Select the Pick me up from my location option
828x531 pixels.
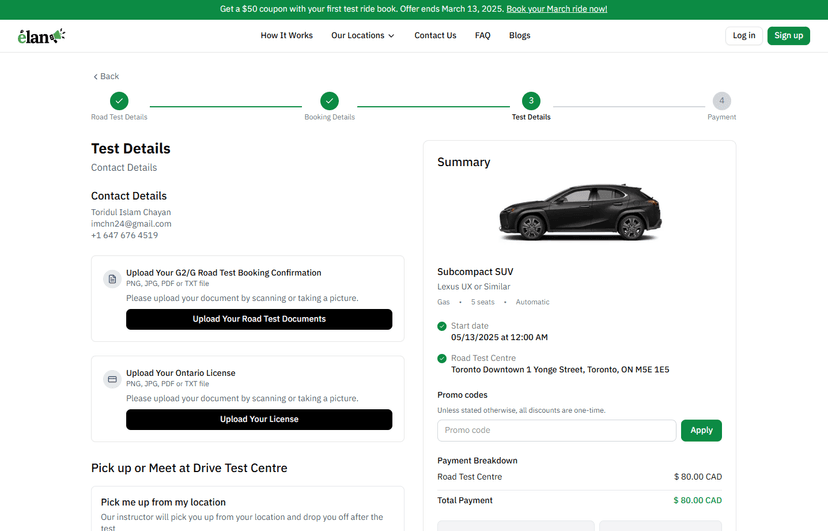click(248, 509)
